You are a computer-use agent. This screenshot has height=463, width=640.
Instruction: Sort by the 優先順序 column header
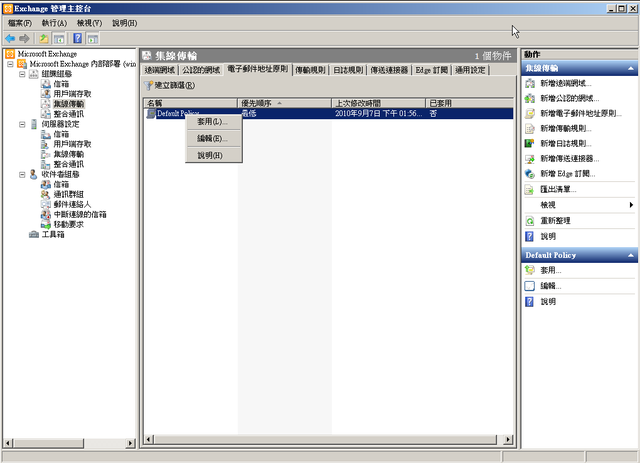pyautogui.click(x=284, y=103)
